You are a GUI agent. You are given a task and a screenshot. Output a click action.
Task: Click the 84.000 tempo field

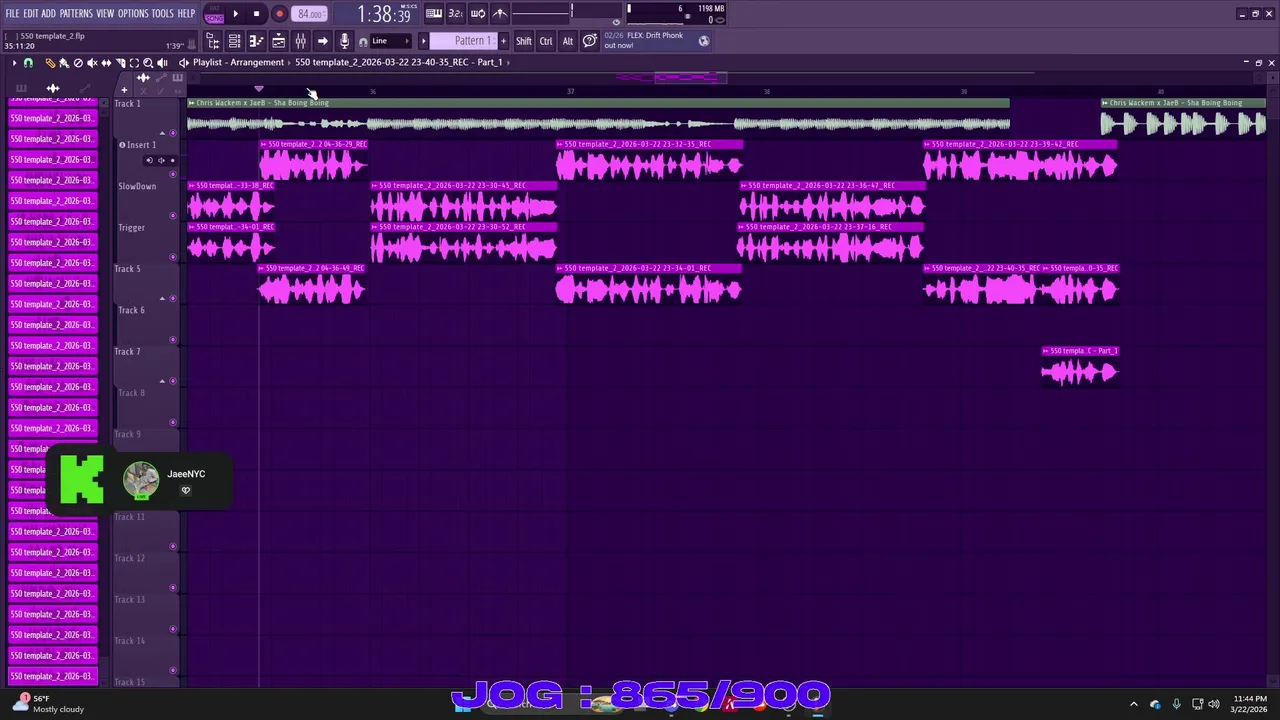pos(310,14)
